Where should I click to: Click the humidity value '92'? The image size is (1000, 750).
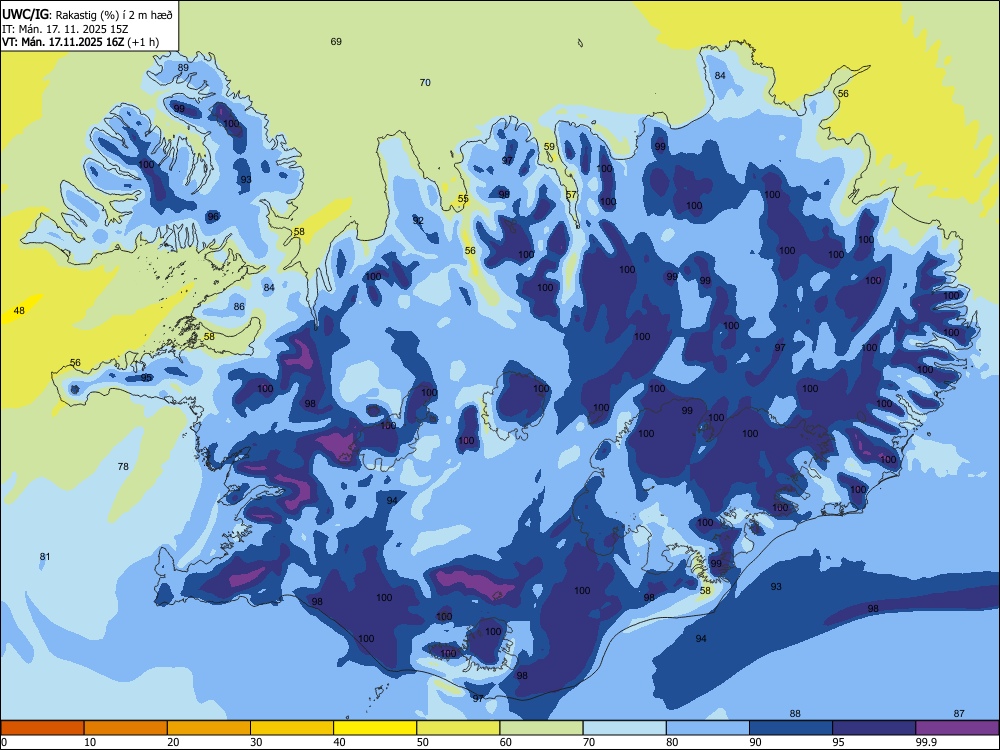coord(418,221)
